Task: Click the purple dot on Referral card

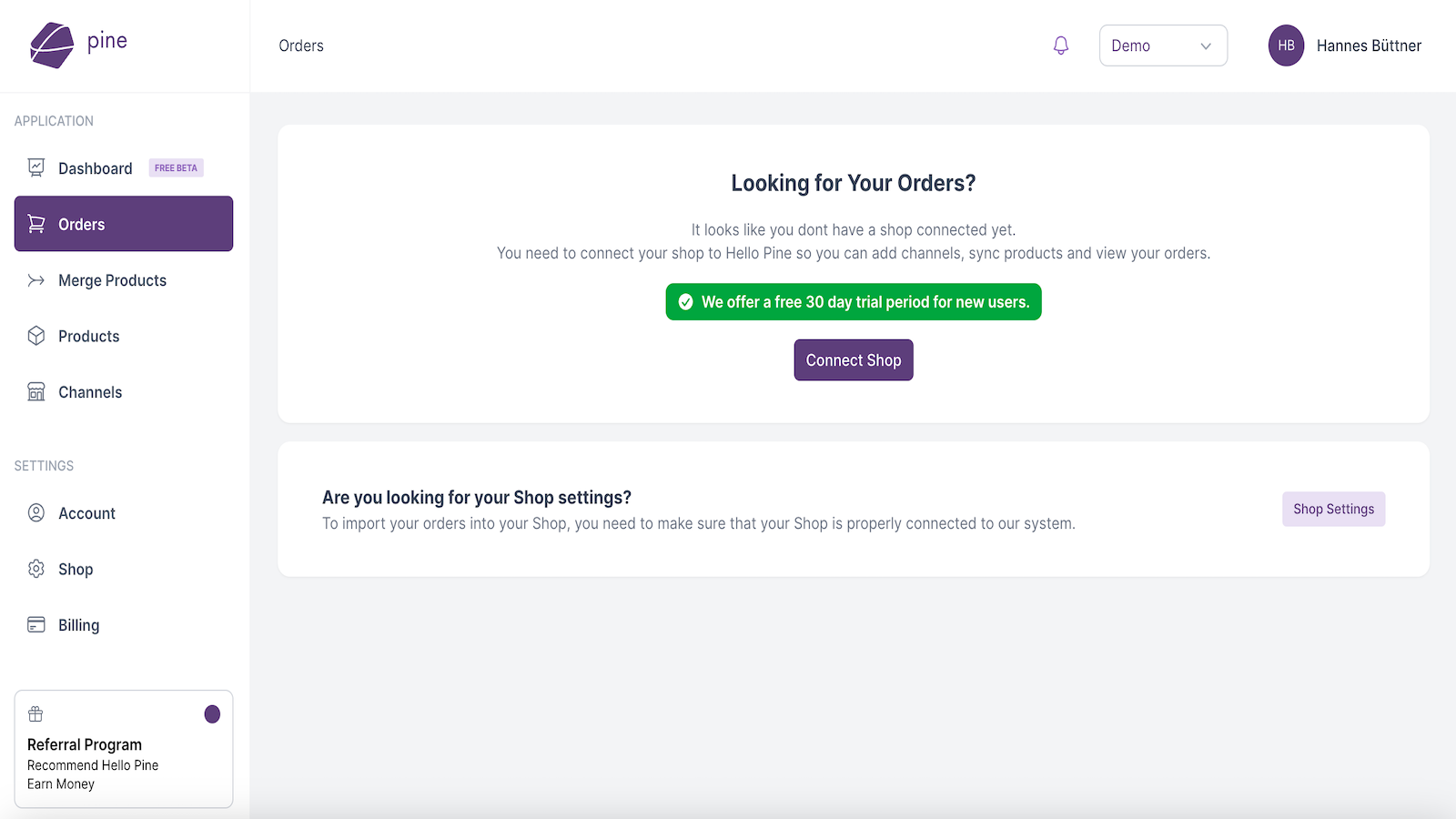Action: (x=212, y=714)
